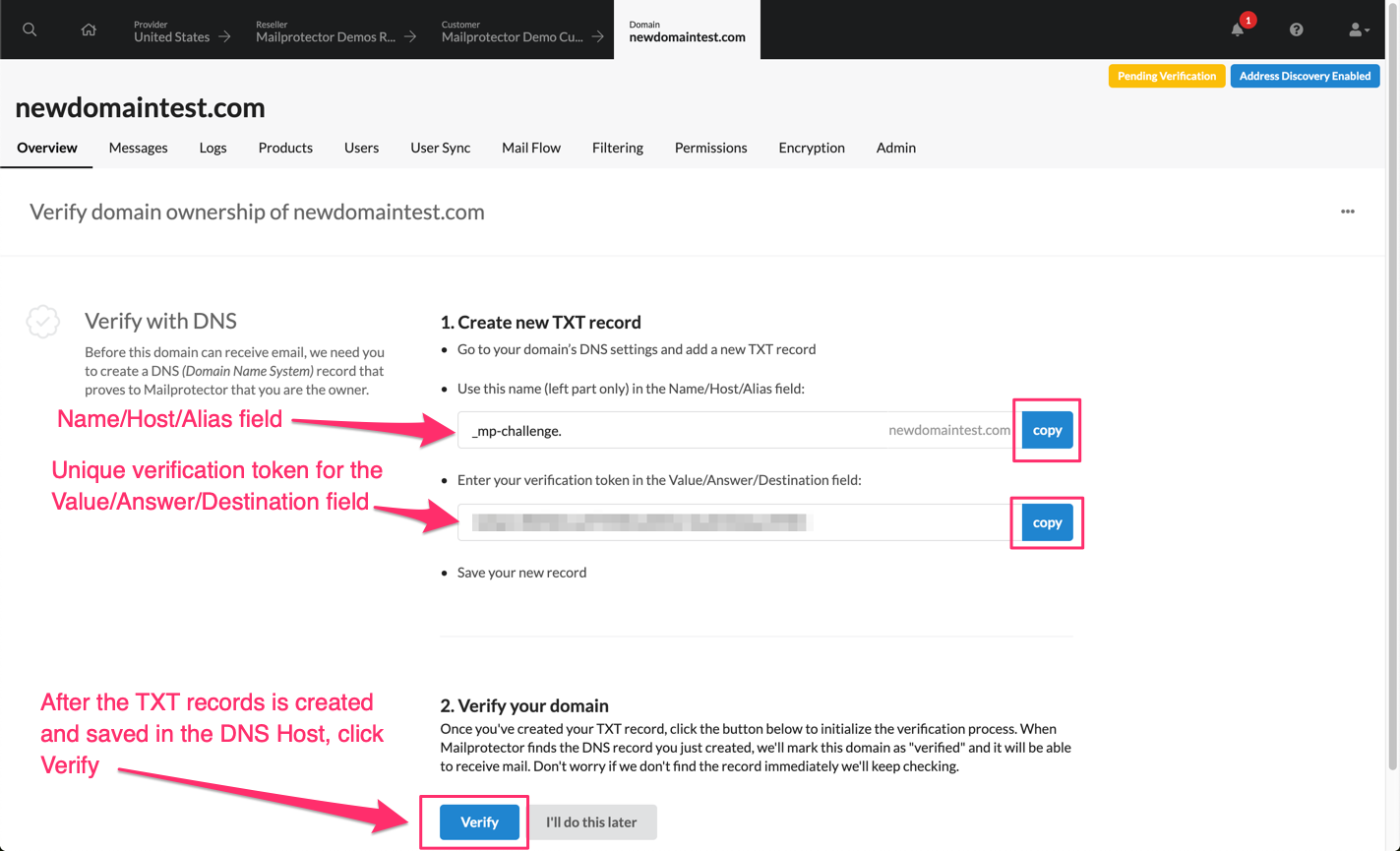Go to the Users tab

point(361,148)
